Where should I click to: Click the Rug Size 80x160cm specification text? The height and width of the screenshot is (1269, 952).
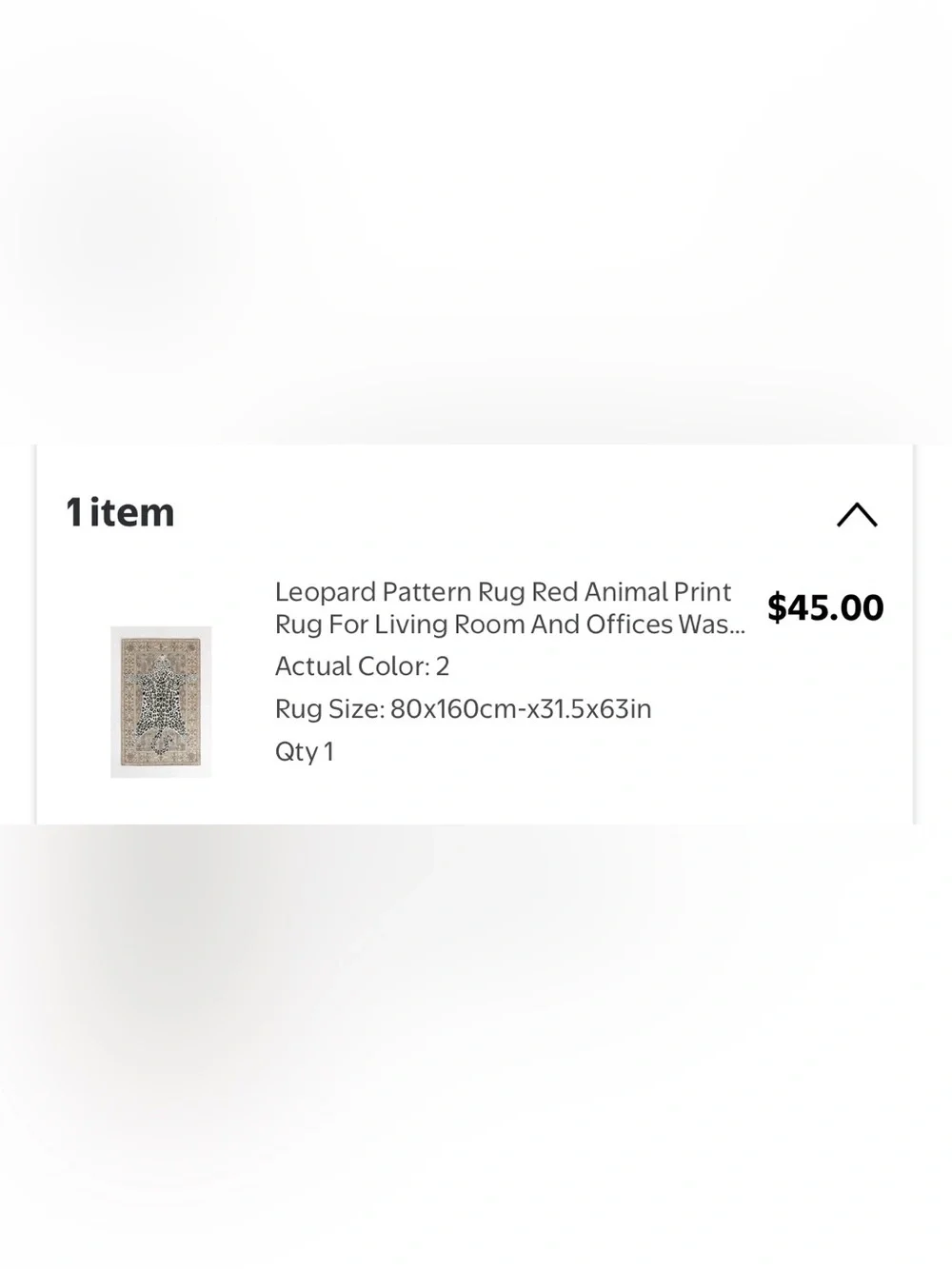[463, 709]
